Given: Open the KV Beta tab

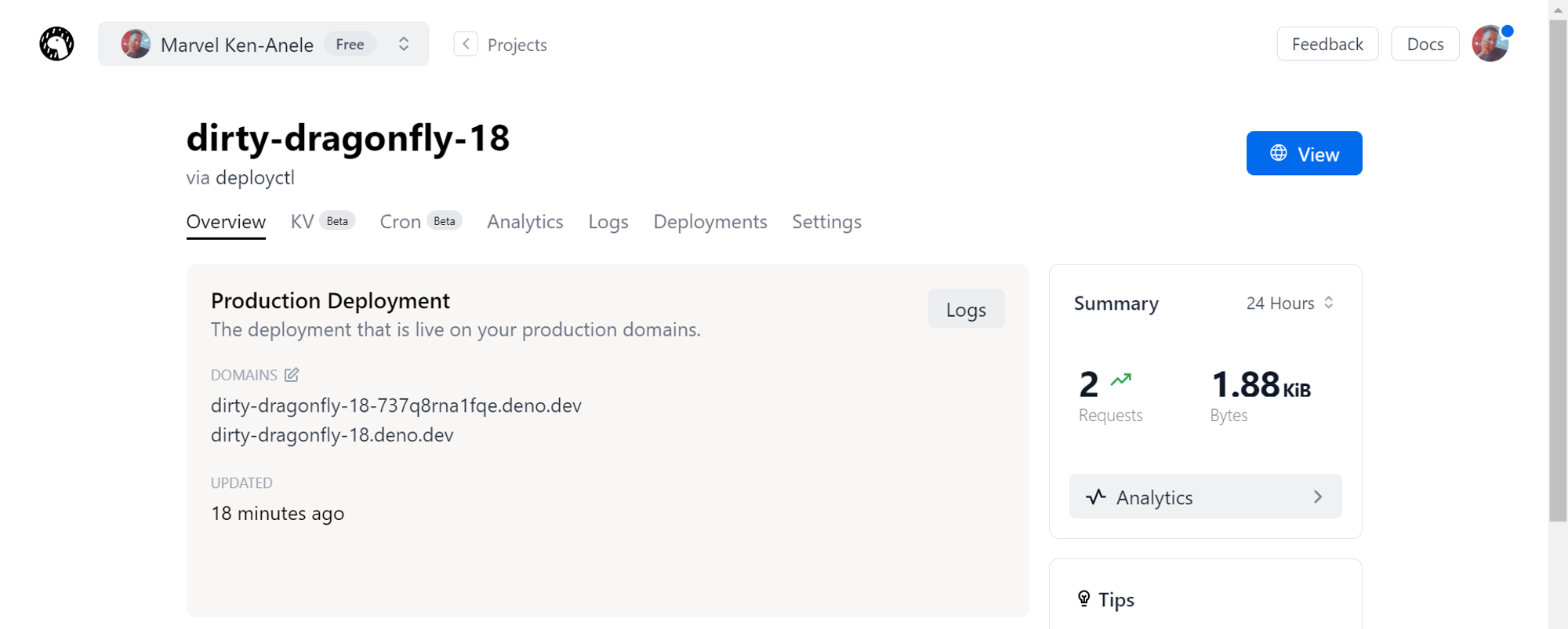Looking at the screenshot, I should [322, 222].
